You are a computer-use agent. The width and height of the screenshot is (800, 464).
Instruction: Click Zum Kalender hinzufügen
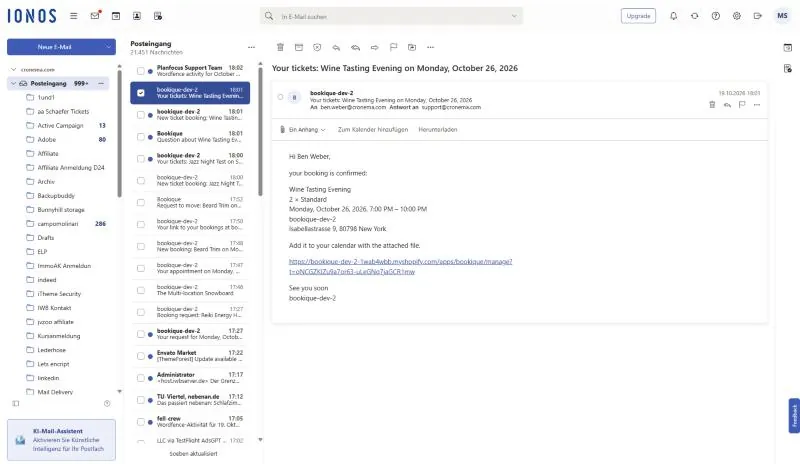[x=373, y=130]
